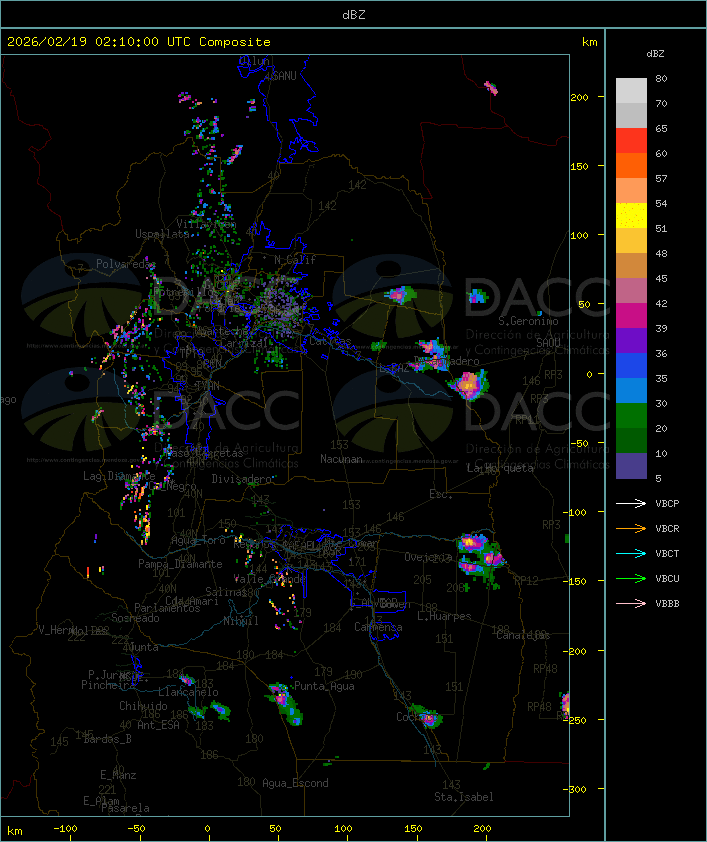Pick the light orange 54-57 dBZ swatch
Viewport: 707px width, 842px height.
click(x=631, y=191)
